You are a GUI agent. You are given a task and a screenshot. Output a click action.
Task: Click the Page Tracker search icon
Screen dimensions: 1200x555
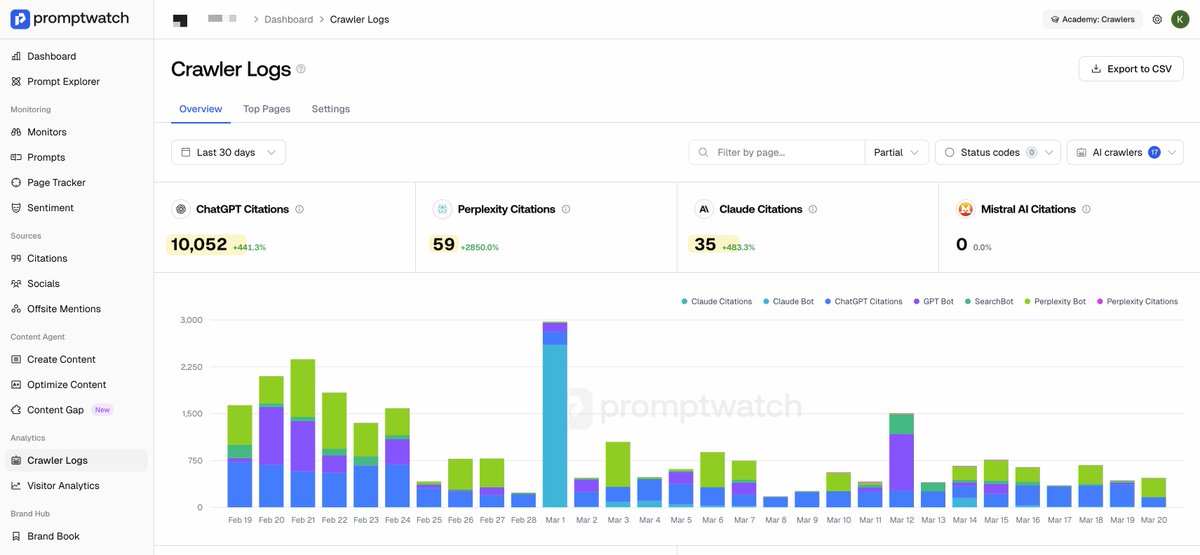point(16,182)
